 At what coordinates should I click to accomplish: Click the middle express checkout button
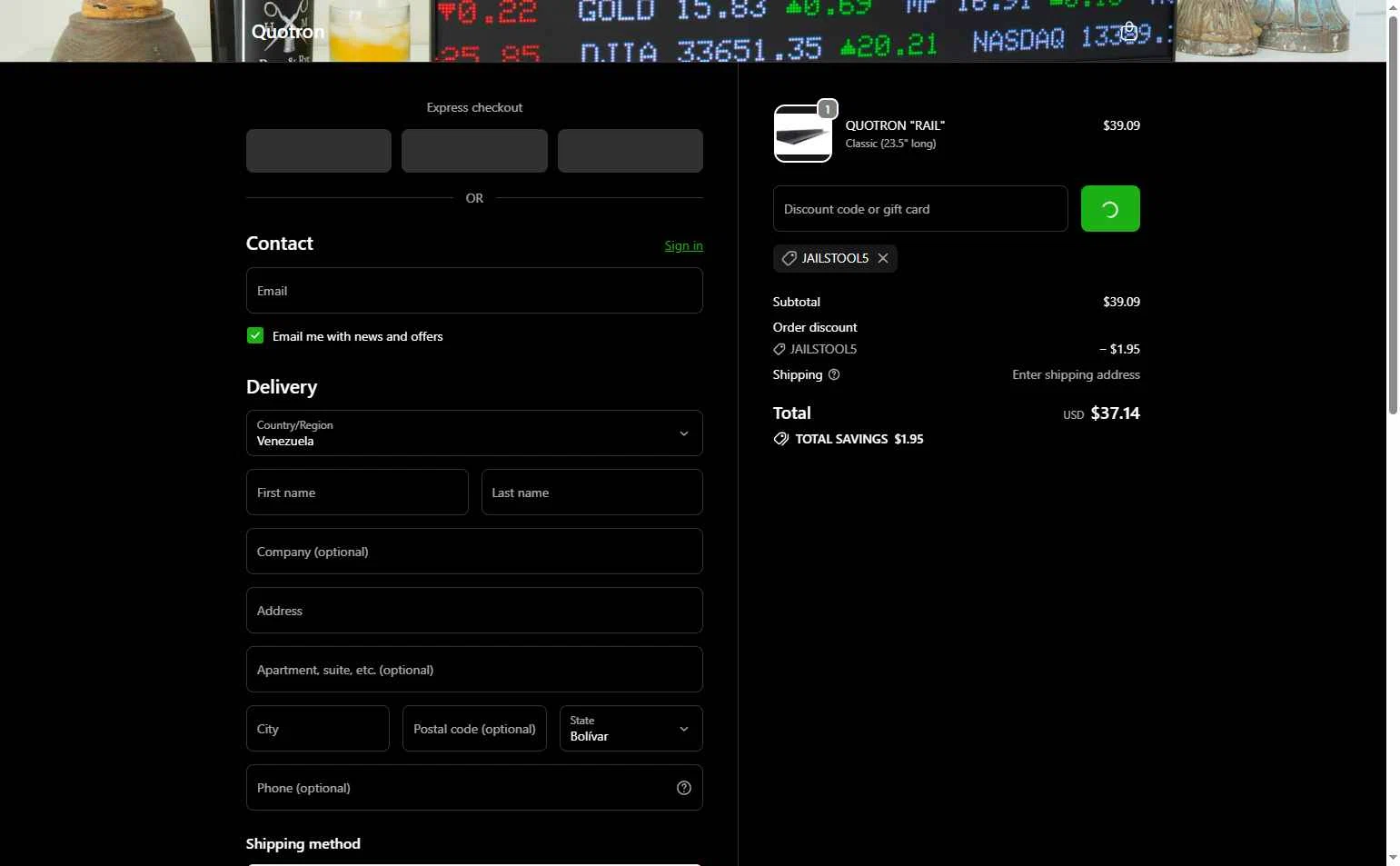[x=474, y=151]
